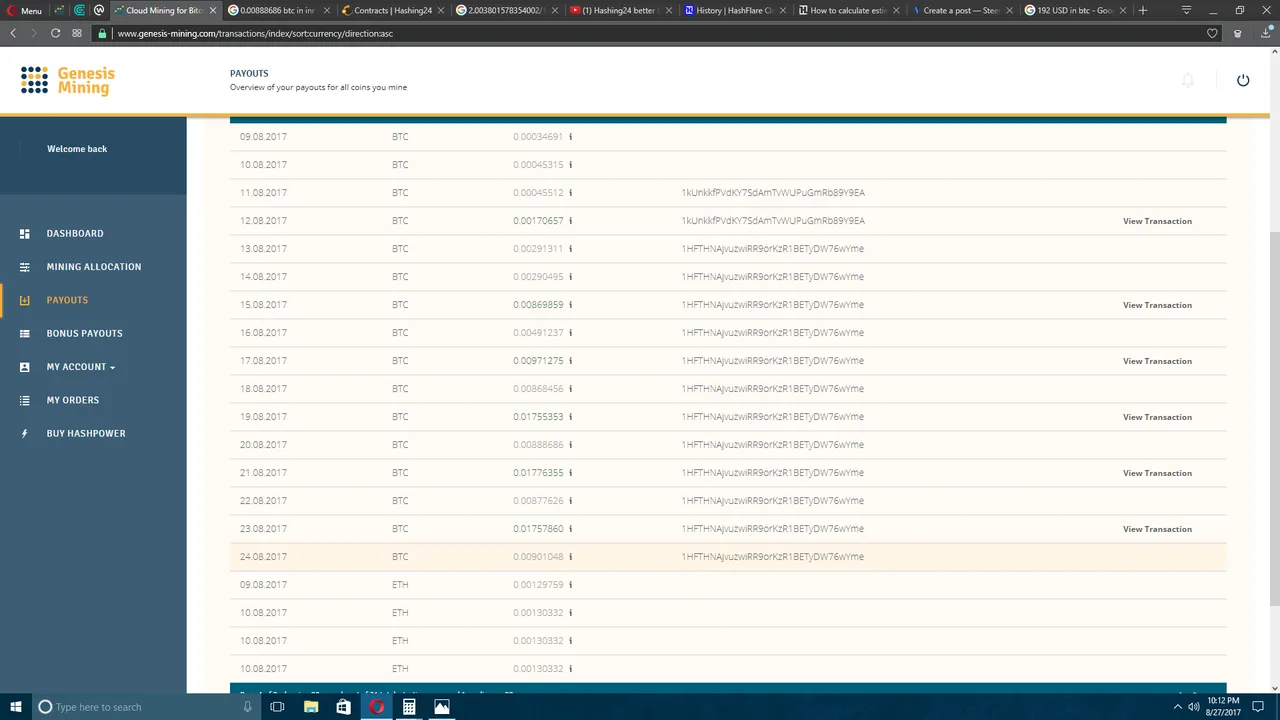Image resolution: width=1280 pixels, height=720 pixels.
Task: View Transaction for 19.08.2017 payout
Action: (x=1157, y=417)
